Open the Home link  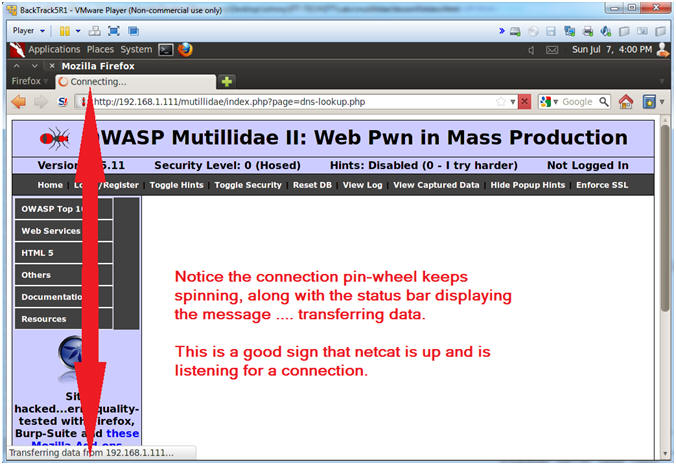coord(50,185)
